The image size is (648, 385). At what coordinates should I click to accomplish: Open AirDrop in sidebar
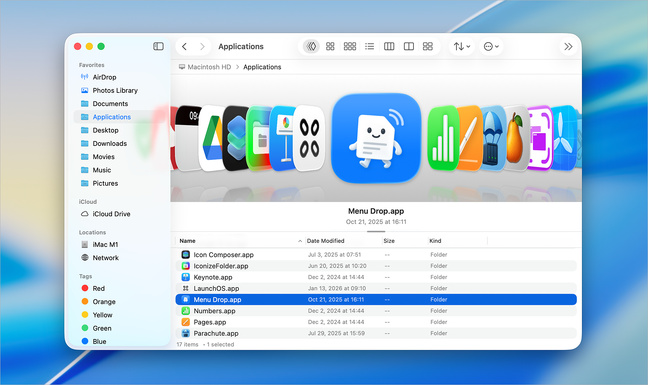pyautogui.click(x=104, y=77)
